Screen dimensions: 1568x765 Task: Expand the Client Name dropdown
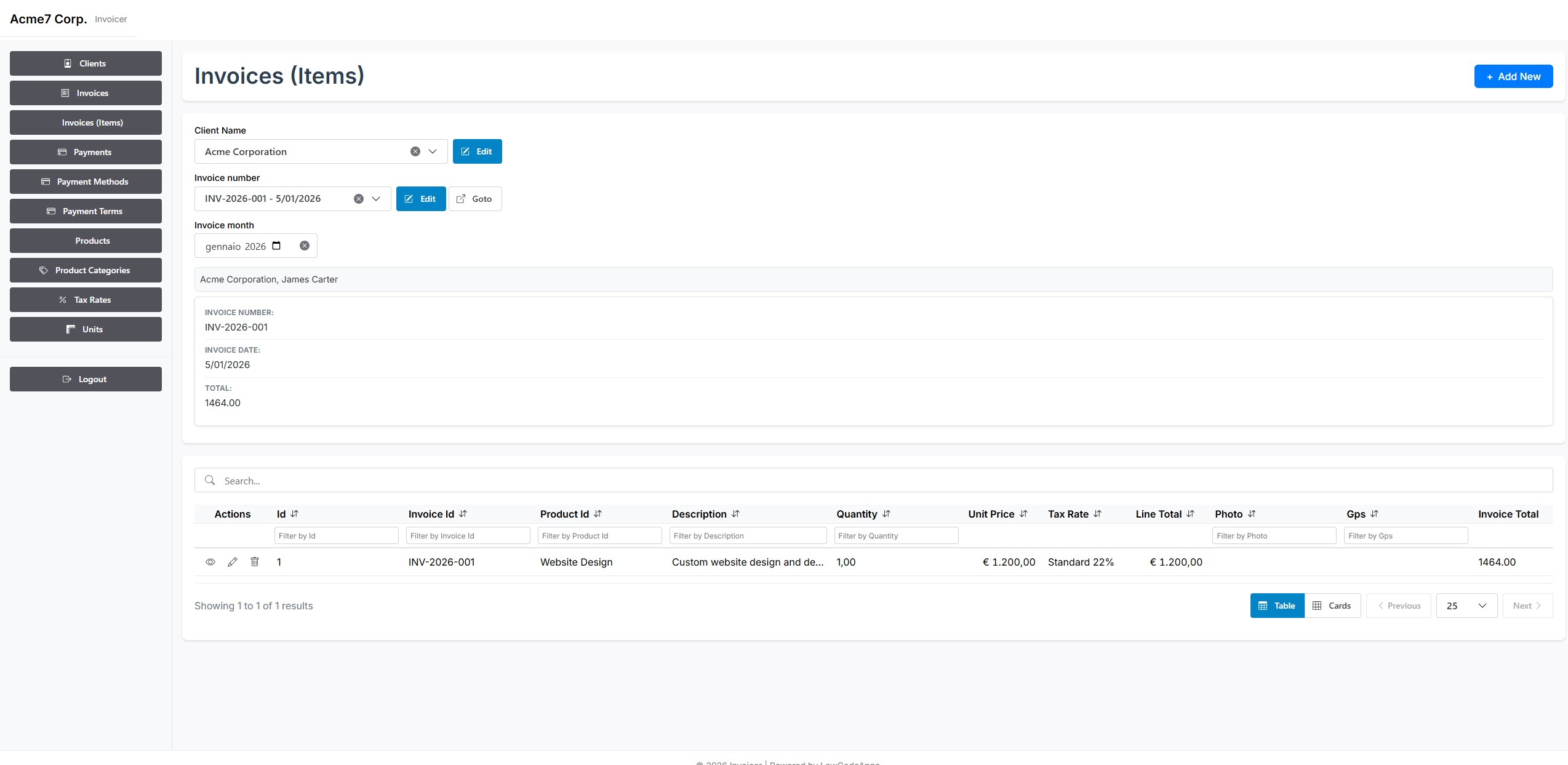(x=433, y=151)
